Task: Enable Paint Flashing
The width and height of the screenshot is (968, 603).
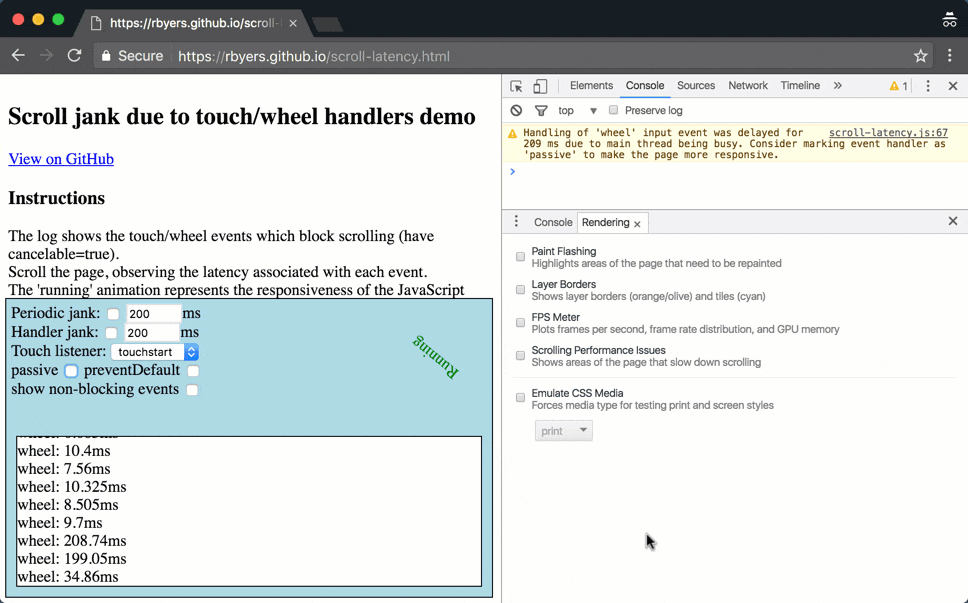Action: [520, 257]
